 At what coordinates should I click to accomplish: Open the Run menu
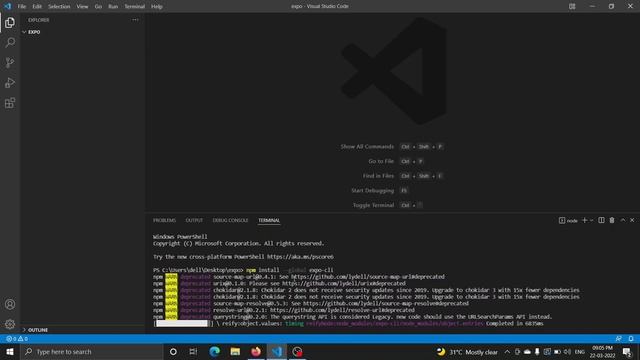pos(113,7)
